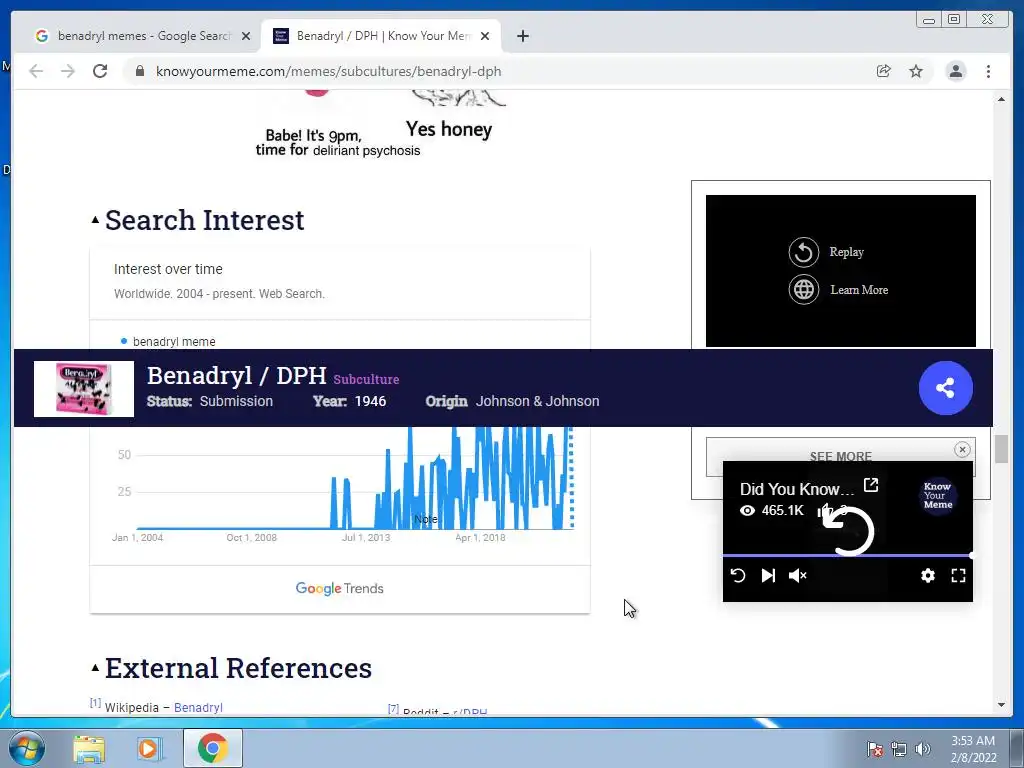Unmute the floating video player

[x=797, y=575]
